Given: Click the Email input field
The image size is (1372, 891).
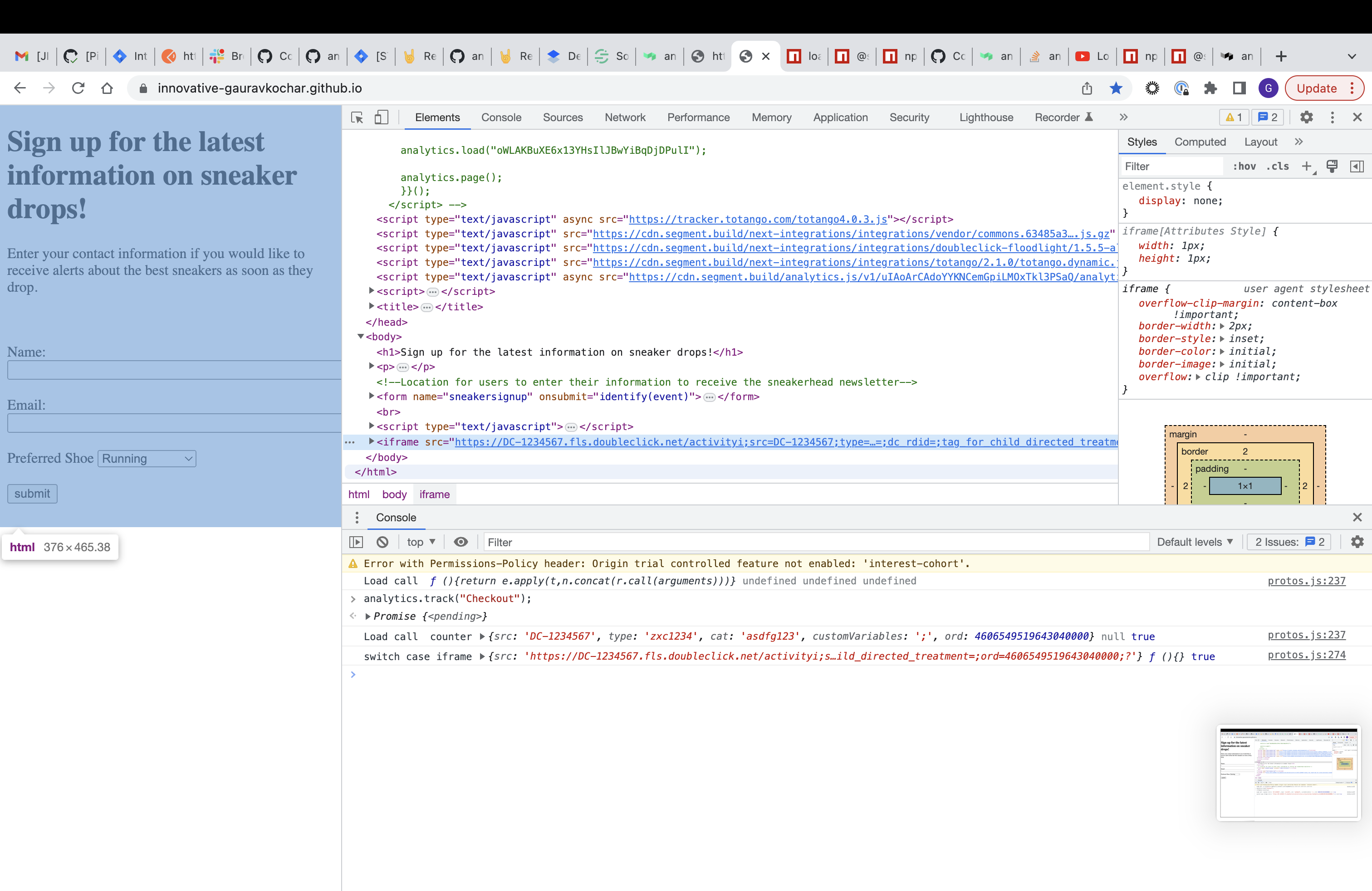Looking at the screenshot, I should coord(174,423).
